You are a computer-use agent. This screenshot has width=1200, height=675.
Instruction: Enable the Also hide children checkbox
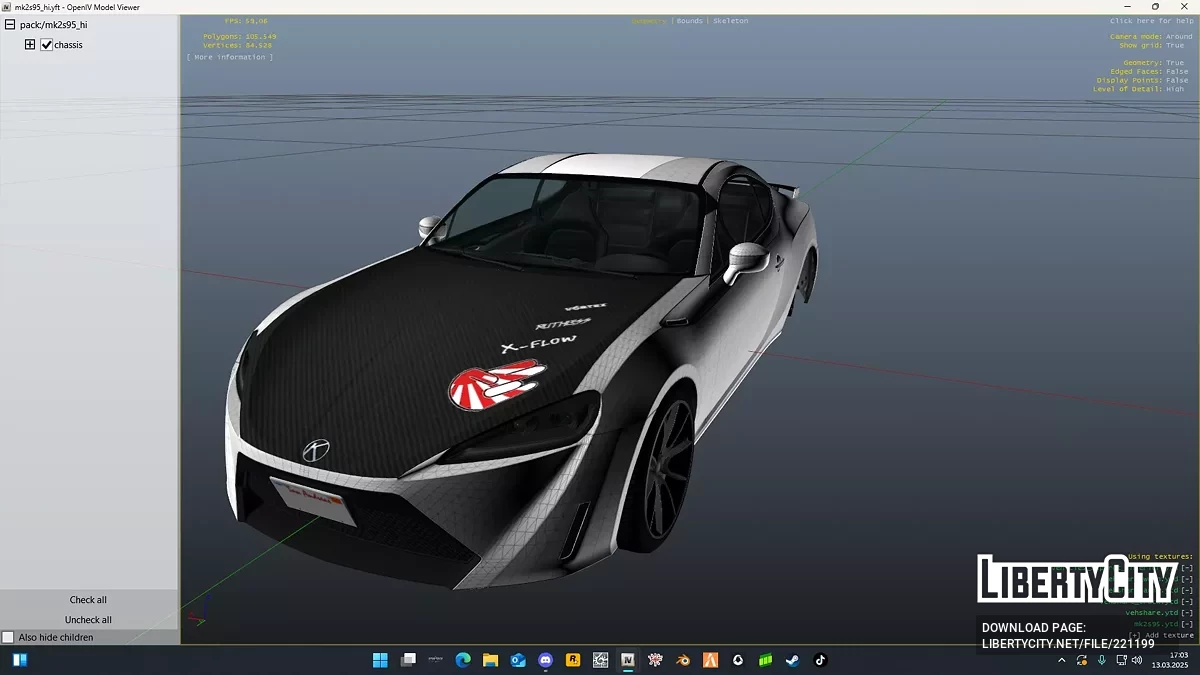click(x=8, y=637)
